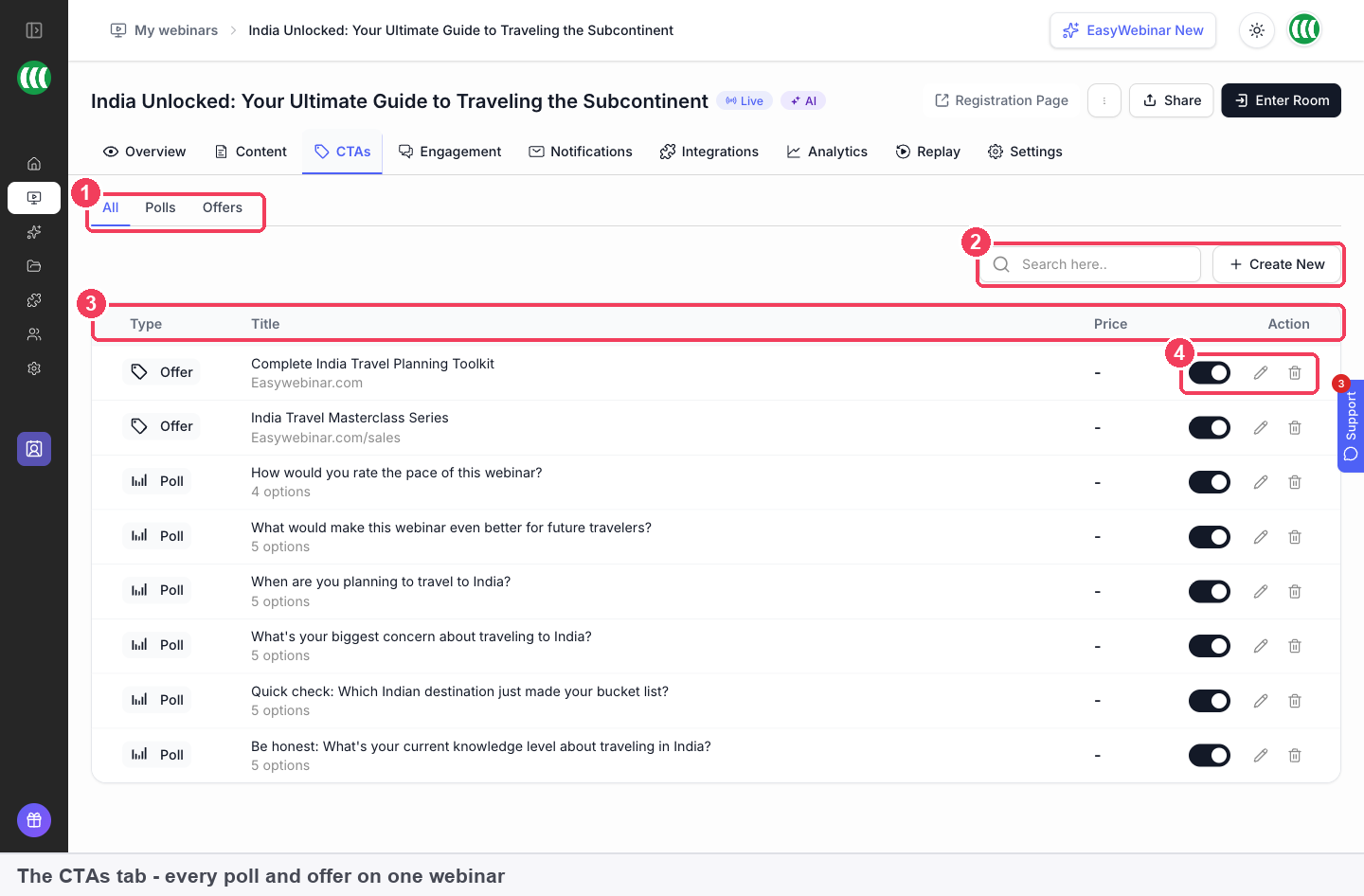Edit the bucket list destination poll

click(1261, 701)
